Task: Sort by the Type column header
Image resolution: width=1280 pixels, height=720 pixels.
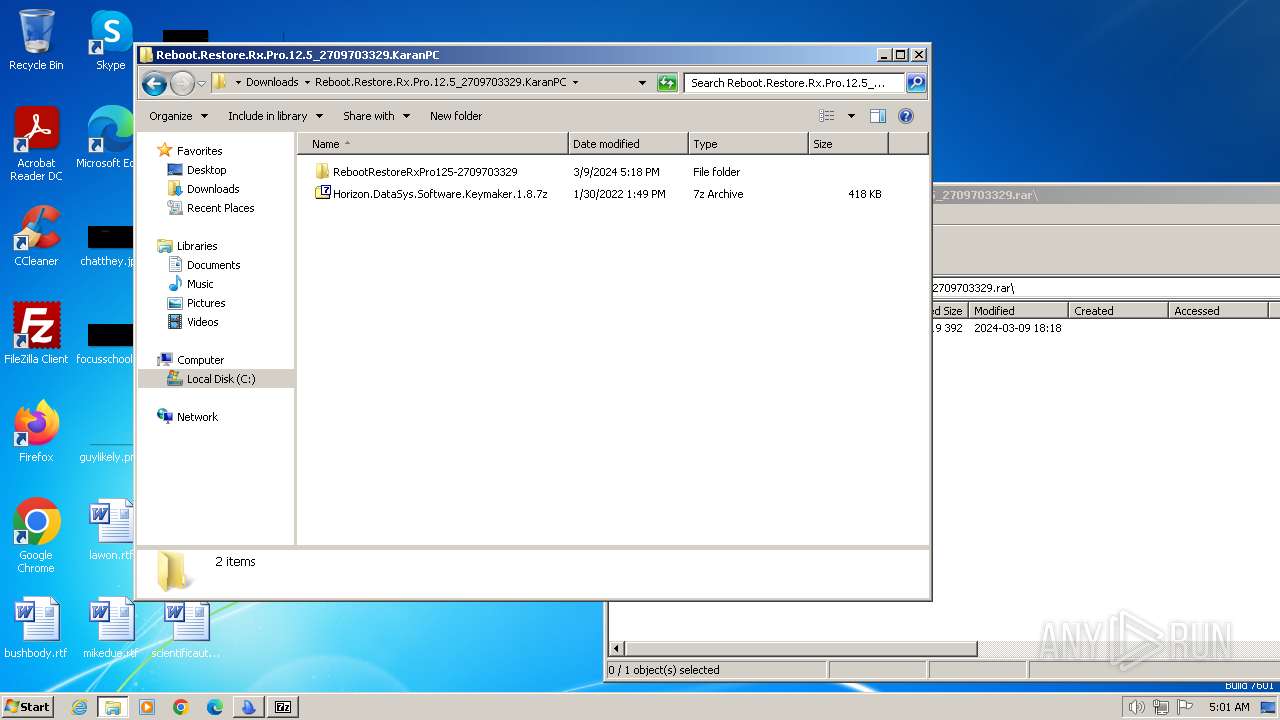Action: pos(748,144)
